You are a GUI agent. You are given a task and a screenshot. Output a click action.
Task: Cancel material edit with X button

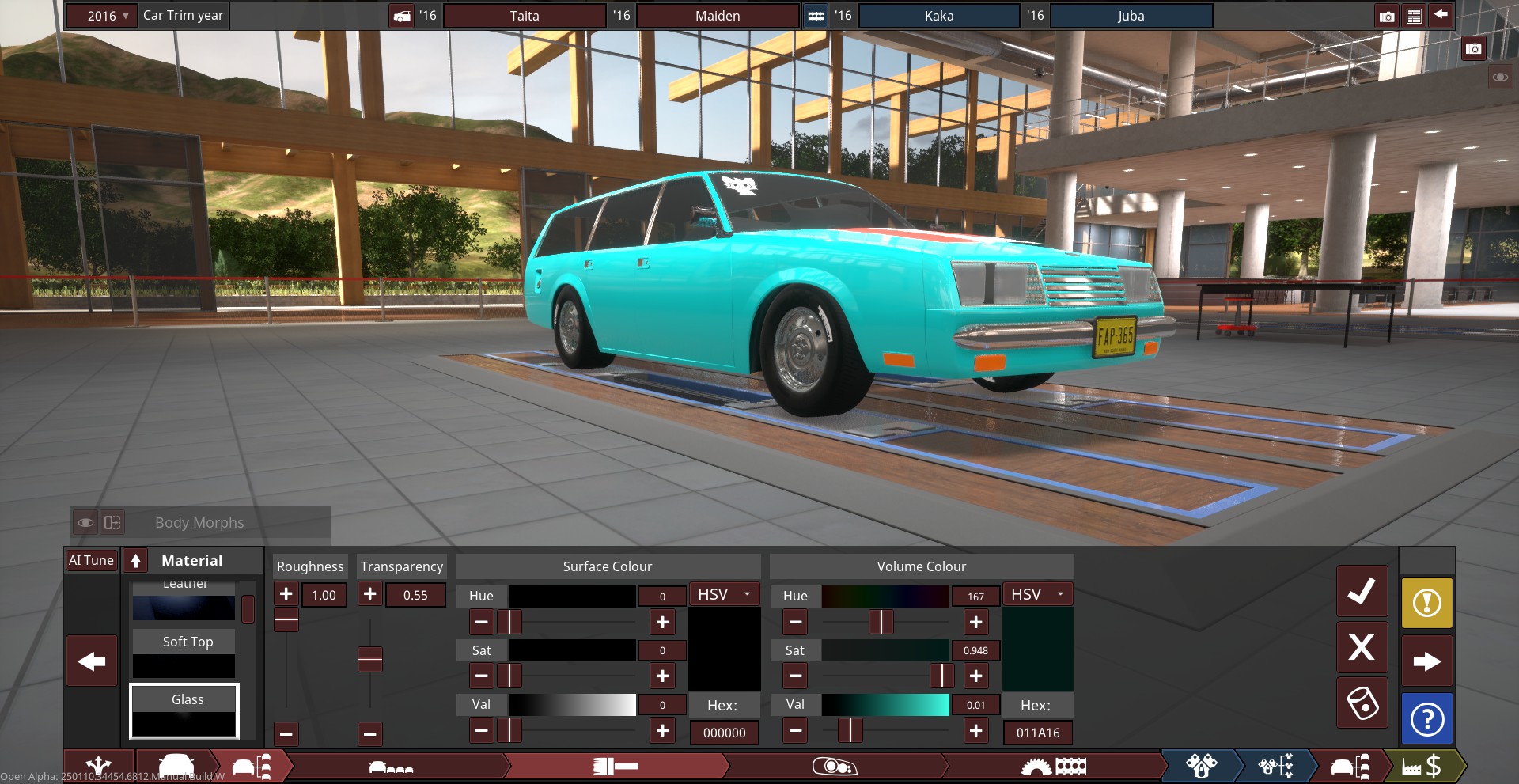tap(1362, 647)
